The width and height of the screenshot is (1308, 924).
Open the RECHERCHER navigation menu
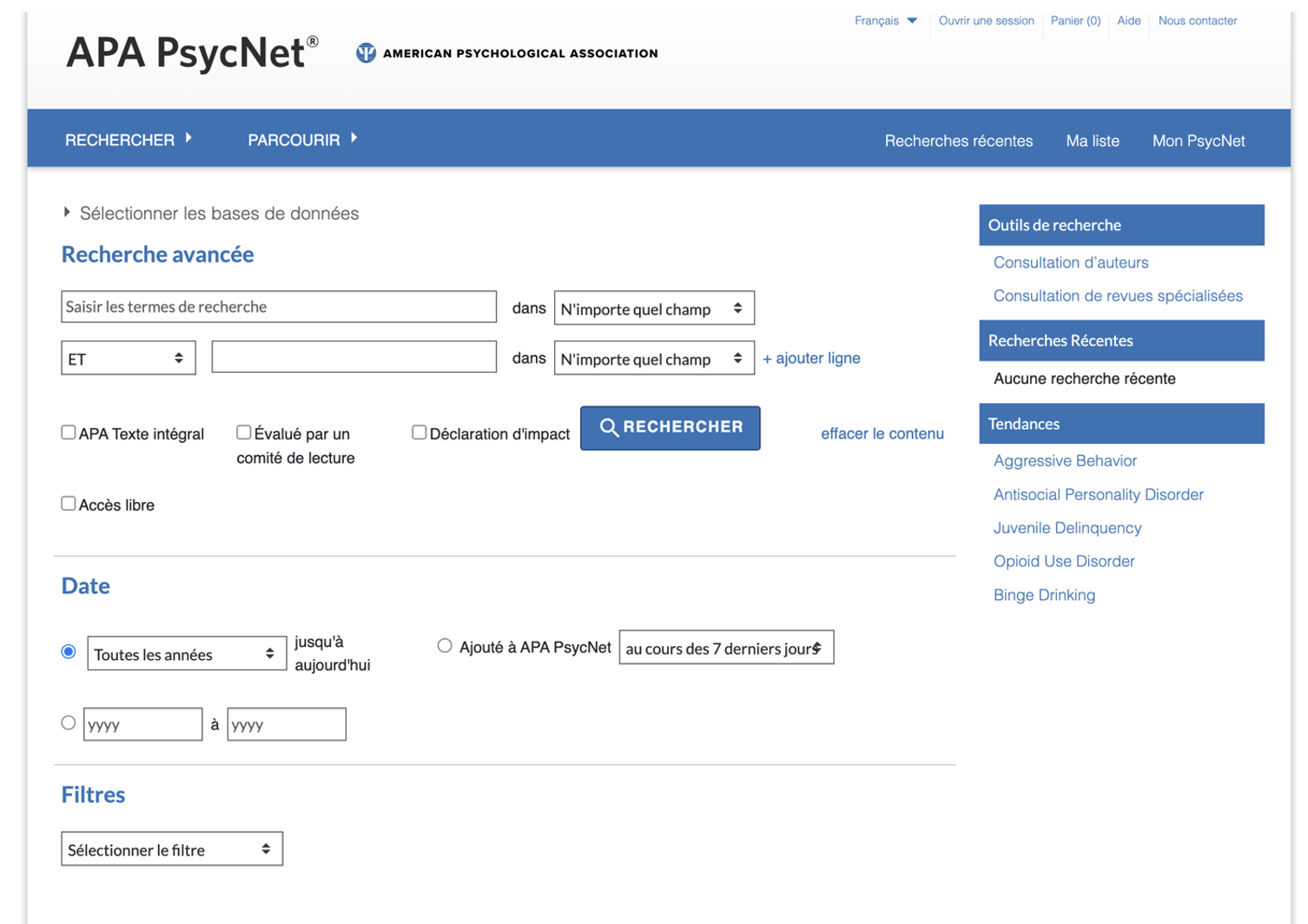128,140
